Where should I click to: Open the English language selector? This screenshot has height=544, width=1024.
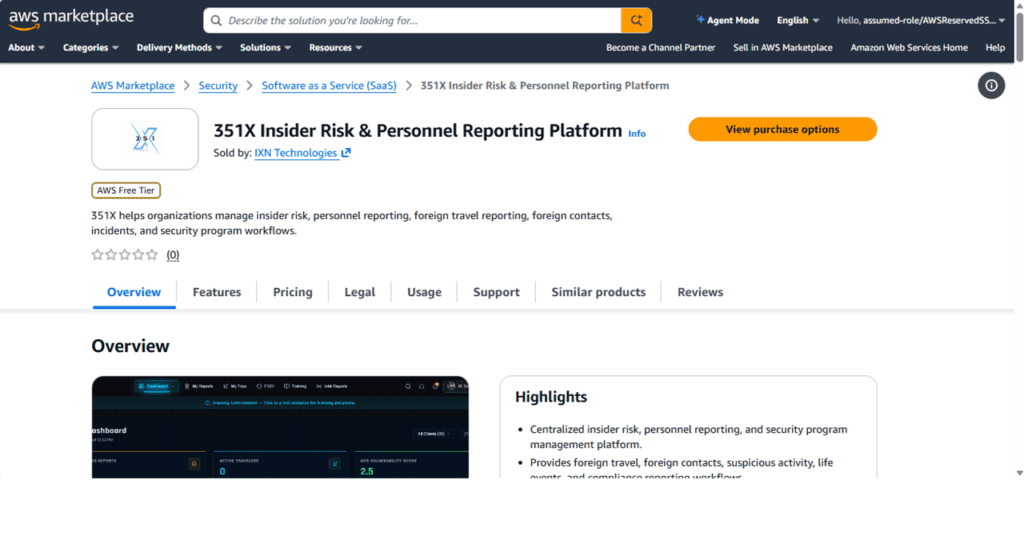[x=797, y=20]
